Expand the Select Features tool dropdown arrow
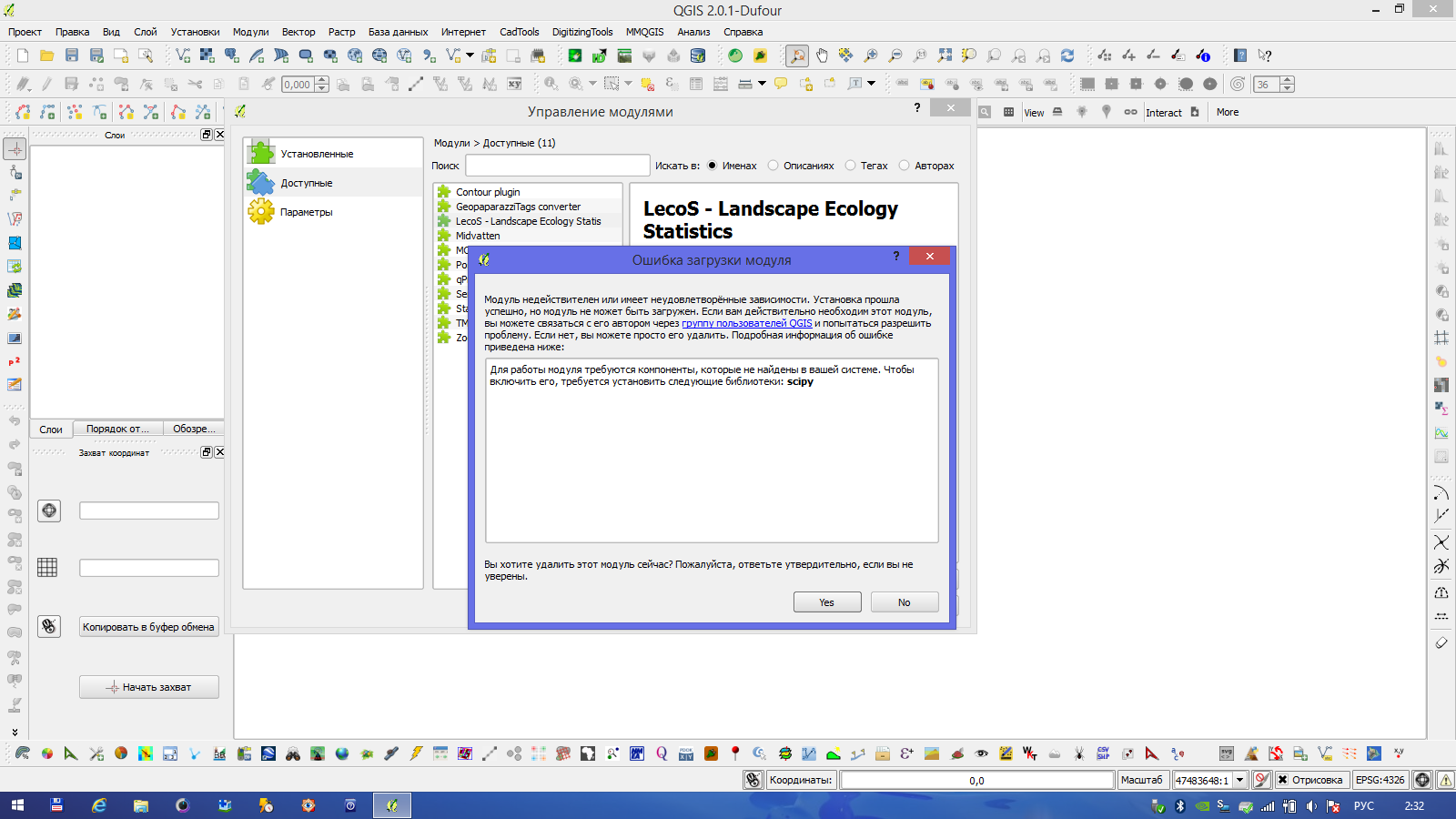The image size is (1456, 819). coord(628,84)
